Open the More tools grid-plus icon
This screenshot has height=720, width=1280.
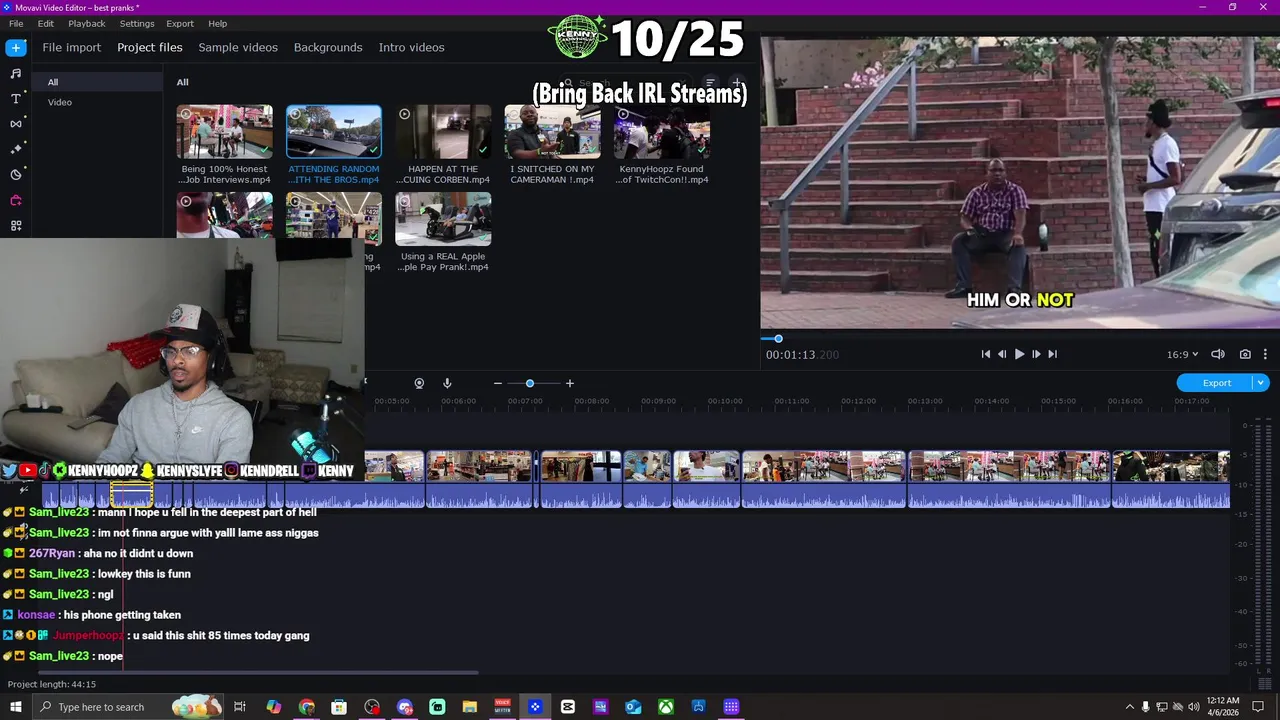[15, 226]
